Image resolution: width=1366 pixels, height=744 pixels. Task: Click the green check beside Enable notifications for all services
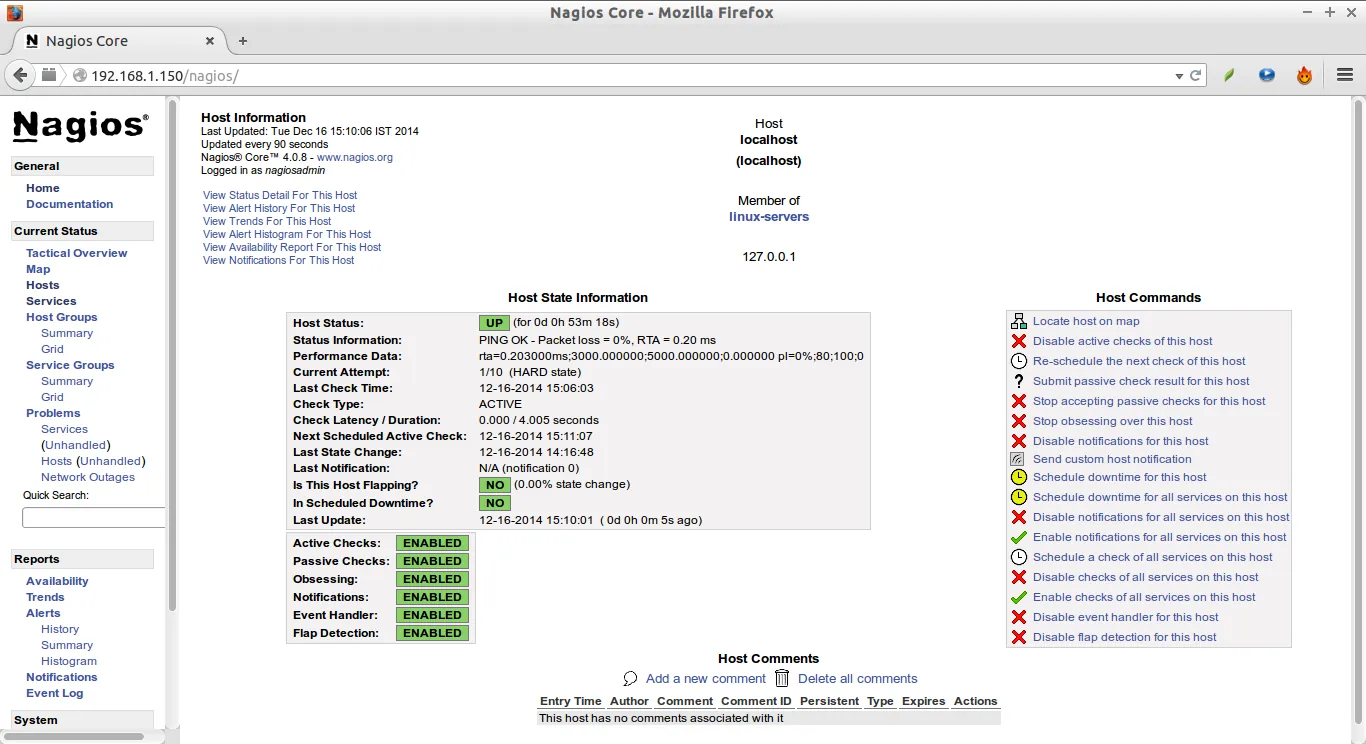(1019, 537)
